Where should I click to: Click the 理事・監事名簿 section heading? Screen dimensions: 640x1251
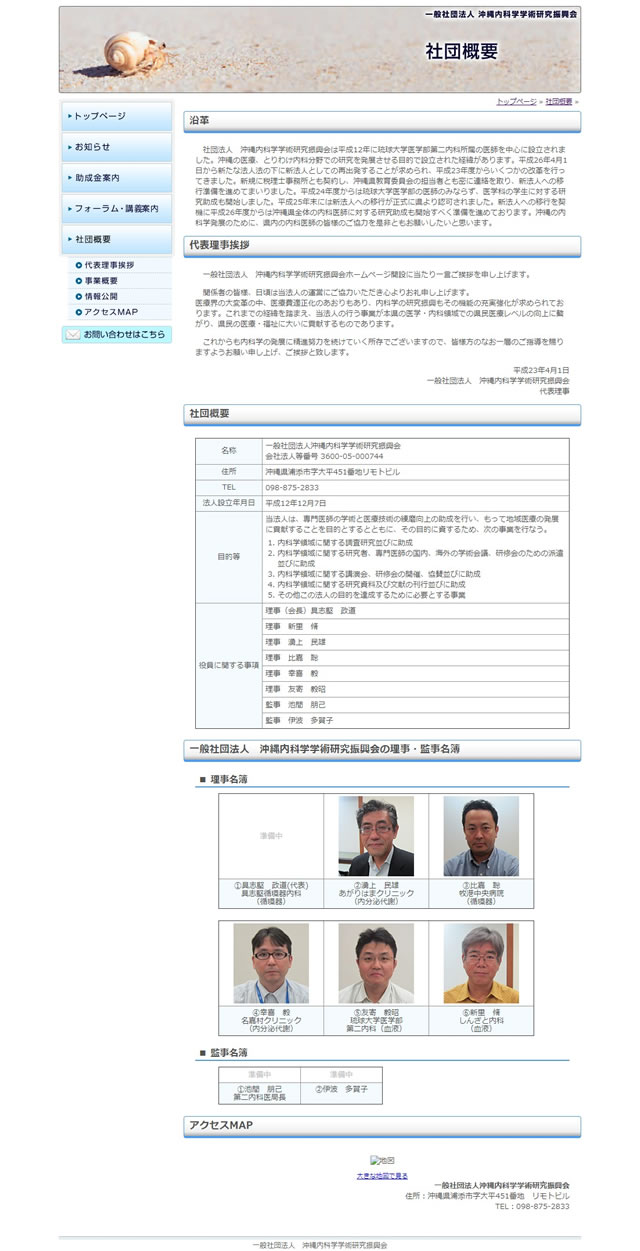coord(382,749)
